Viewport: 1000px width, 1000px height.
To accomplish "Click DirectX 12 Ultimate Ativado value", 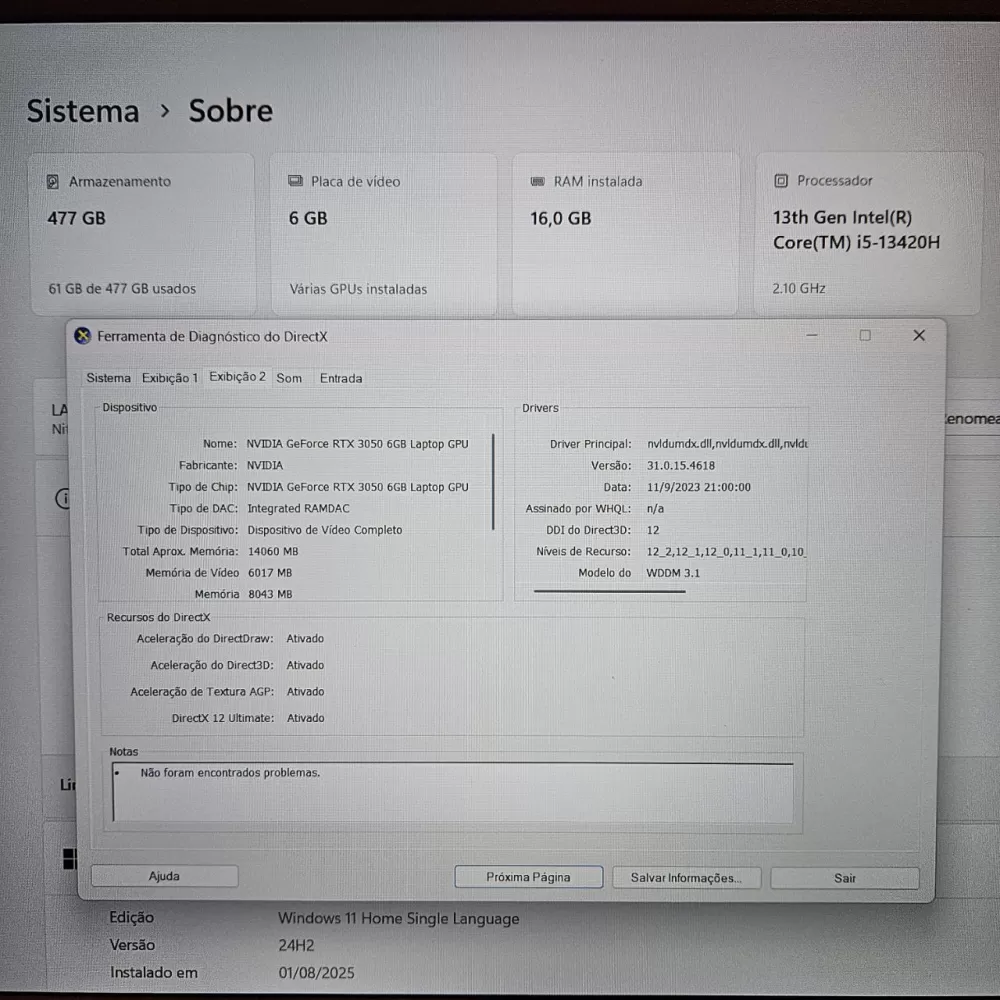I will click(x=305, y=718).
